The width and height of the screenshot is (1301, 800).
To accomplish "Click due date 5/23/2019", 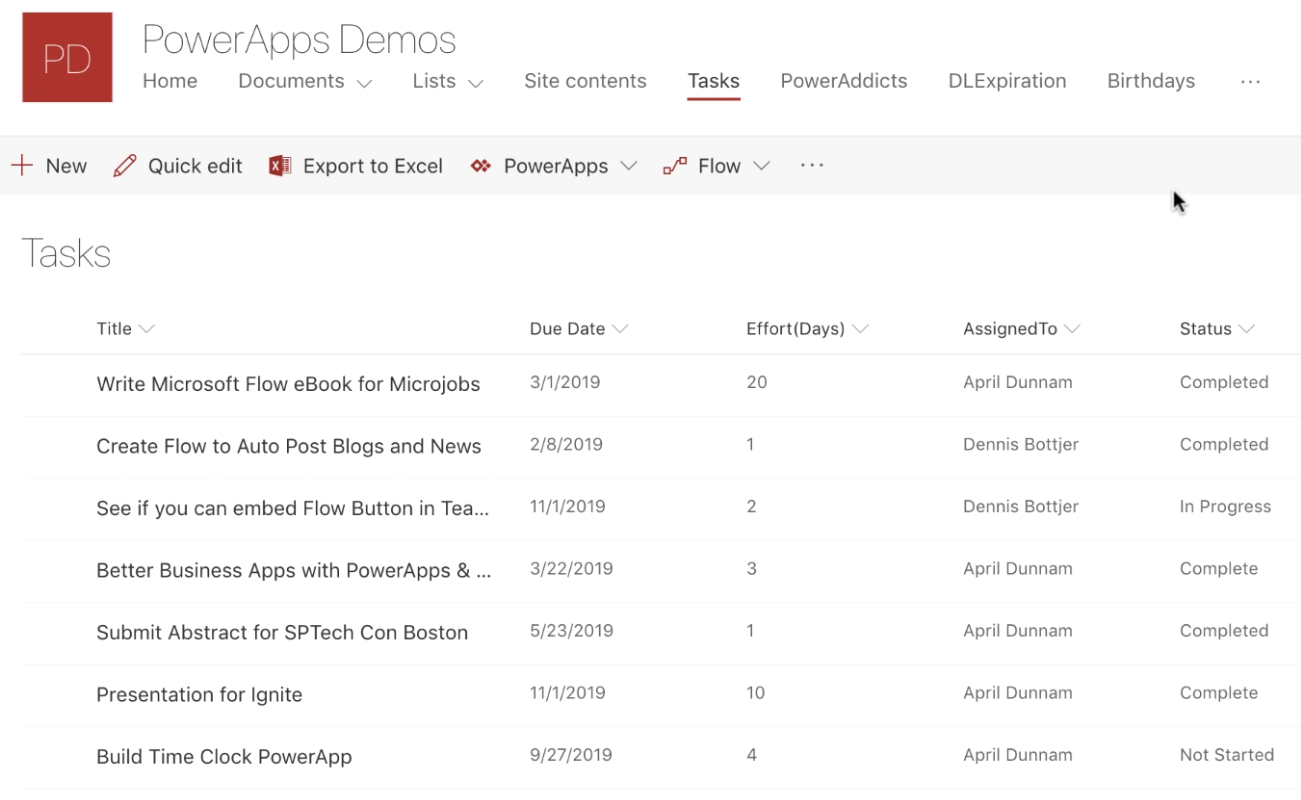I will click(571, 630).
